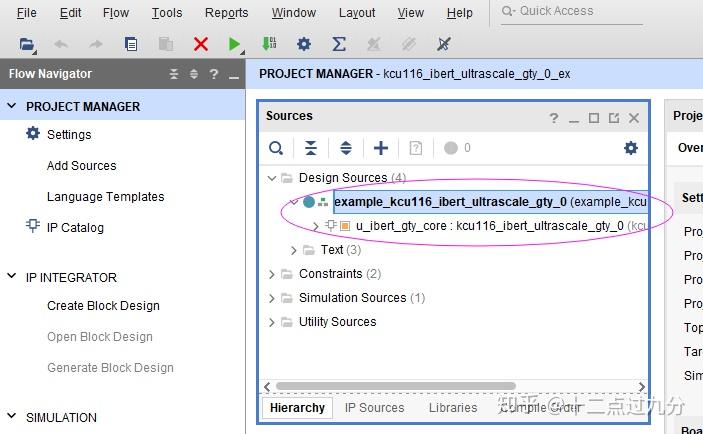This screenshot has height=434, width=703.
Task: Collapse the PROJECT MANAGER section
Action: [12, 106]
